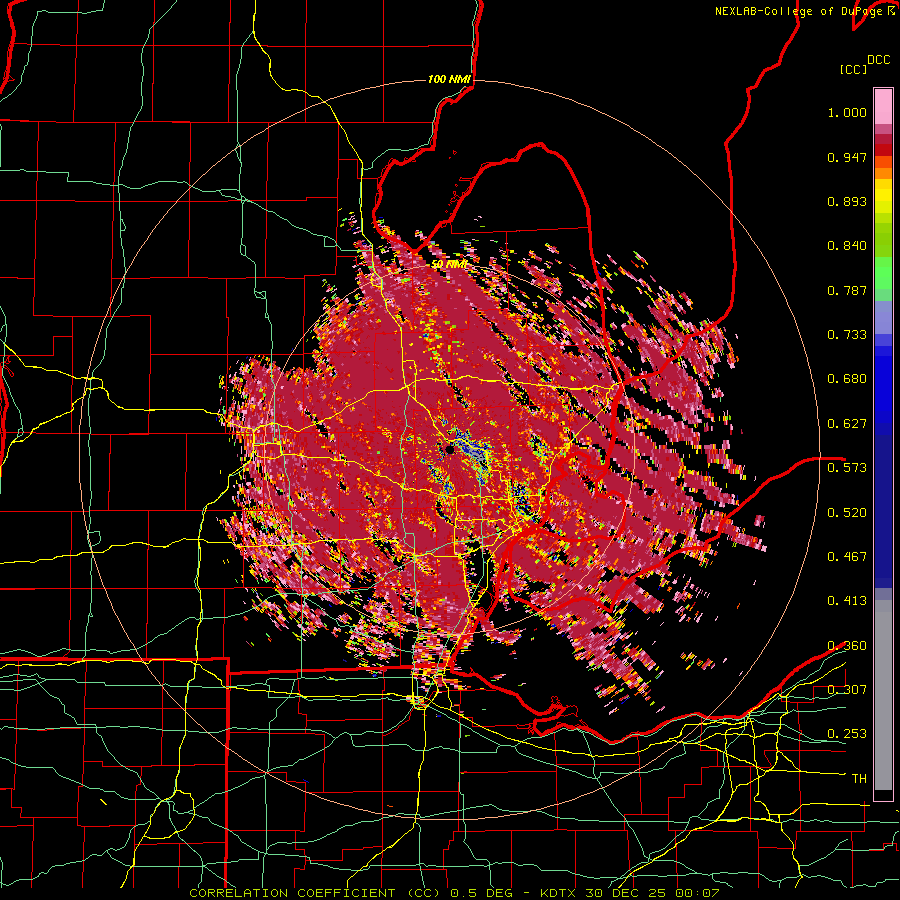Select the 0.787 scale value

847,290
